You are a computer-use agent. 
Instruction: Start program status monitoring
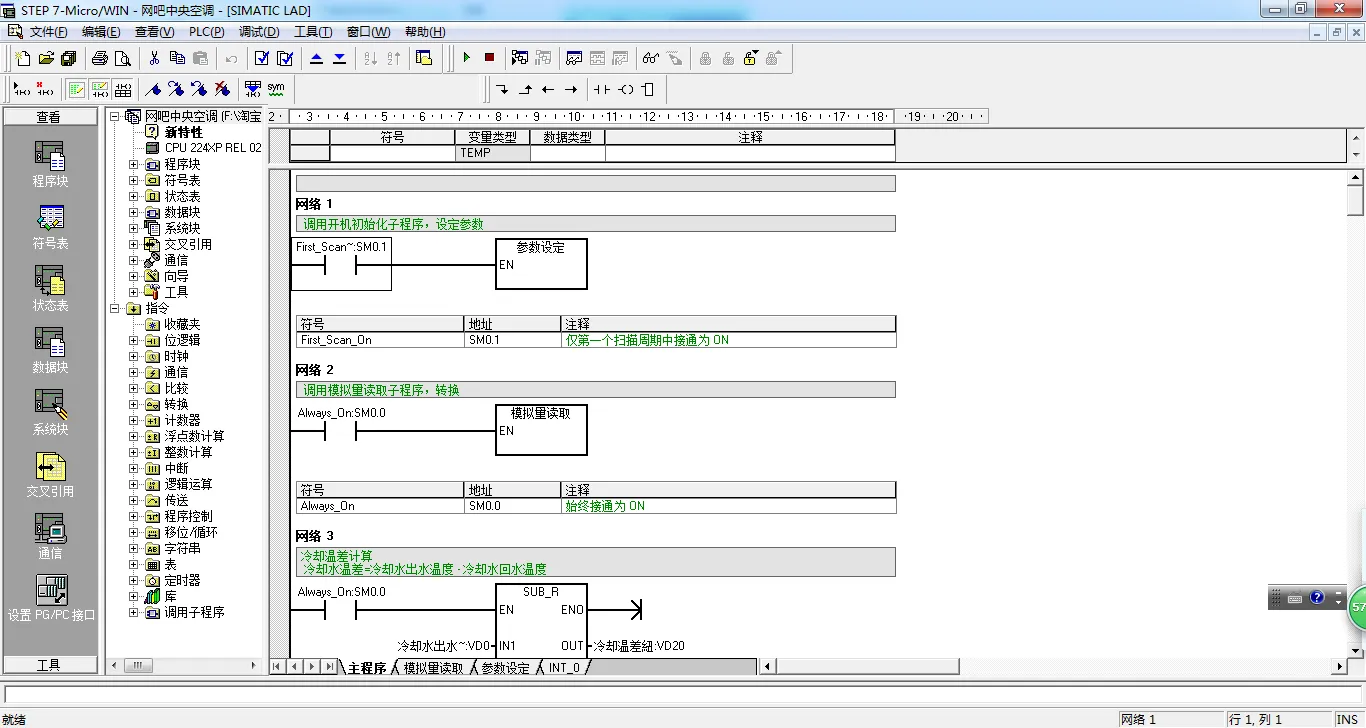tap(520, 58)
